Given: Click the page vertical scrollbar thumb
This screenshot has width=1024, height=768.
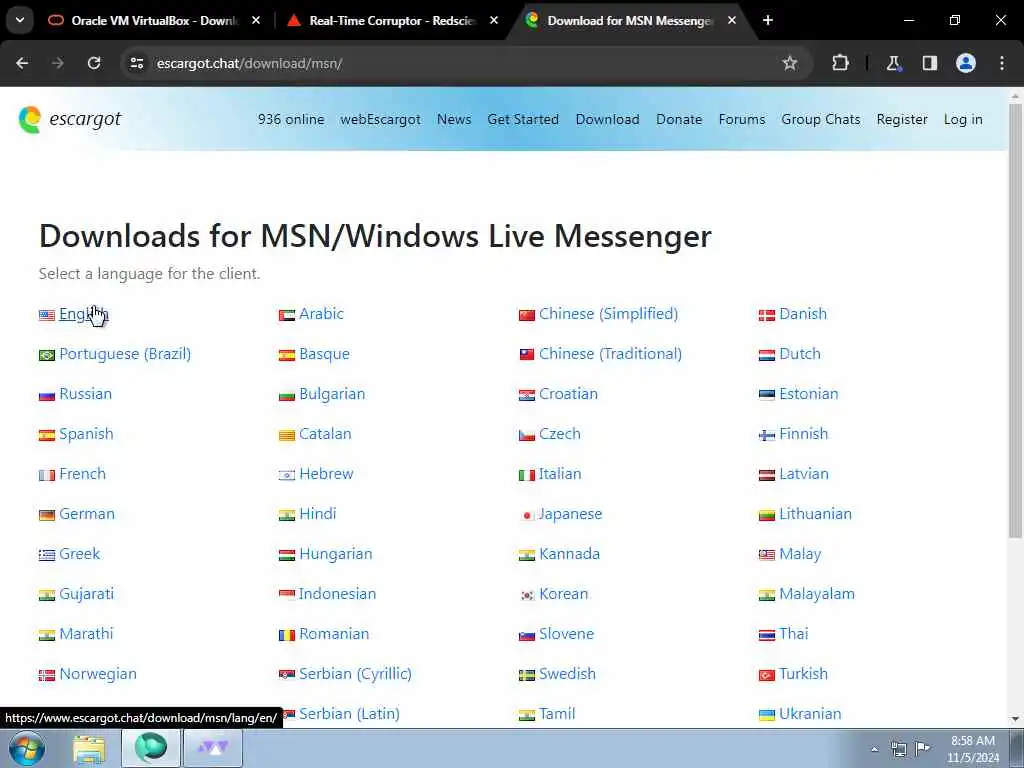Looking at the screenshot, I should pyautogui.click(x=1015, y=320).
